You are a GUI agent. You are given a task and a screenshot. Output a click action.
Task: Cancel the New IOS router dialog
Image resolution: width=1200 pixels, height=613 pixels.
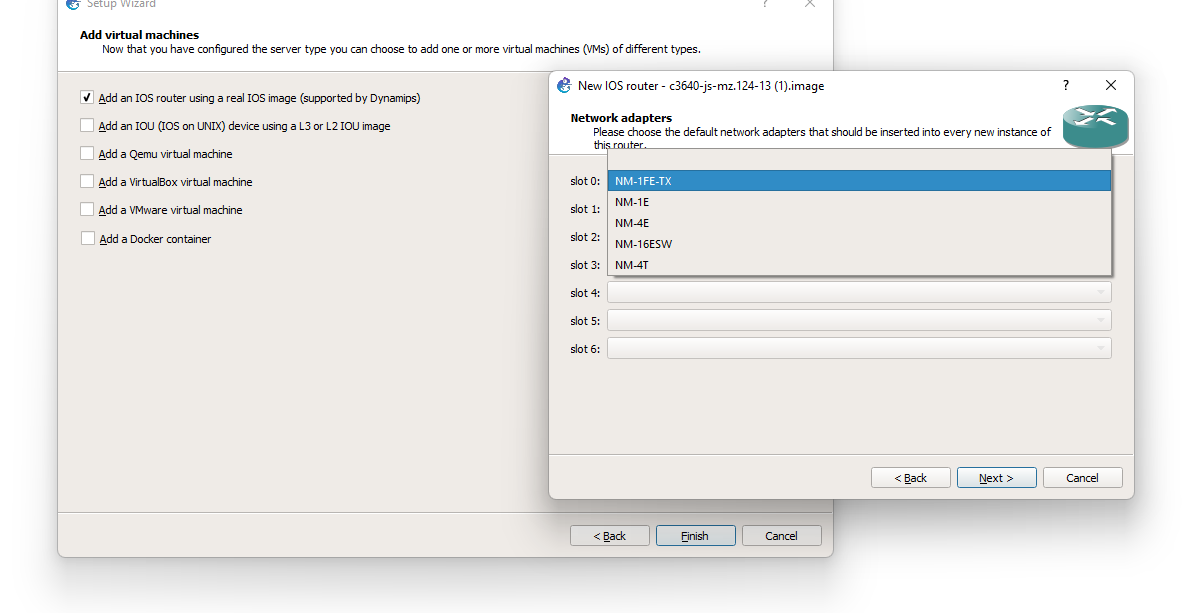click(x=1083, y=478)
